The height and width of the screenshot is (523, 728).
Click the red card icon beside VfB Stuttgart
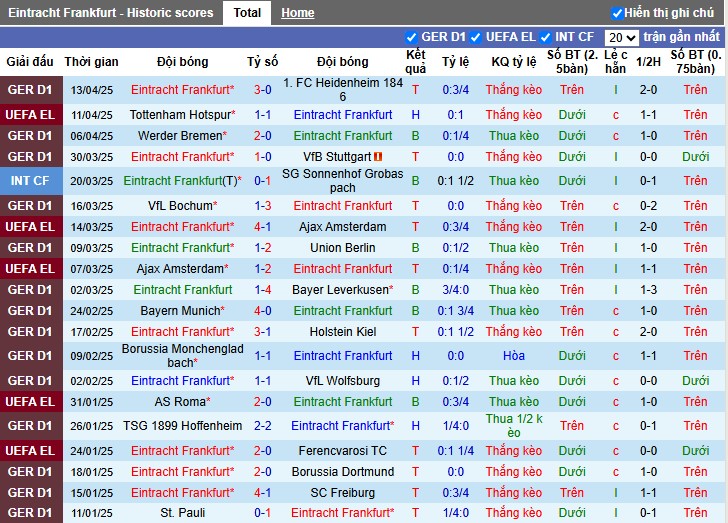point(378,157)
